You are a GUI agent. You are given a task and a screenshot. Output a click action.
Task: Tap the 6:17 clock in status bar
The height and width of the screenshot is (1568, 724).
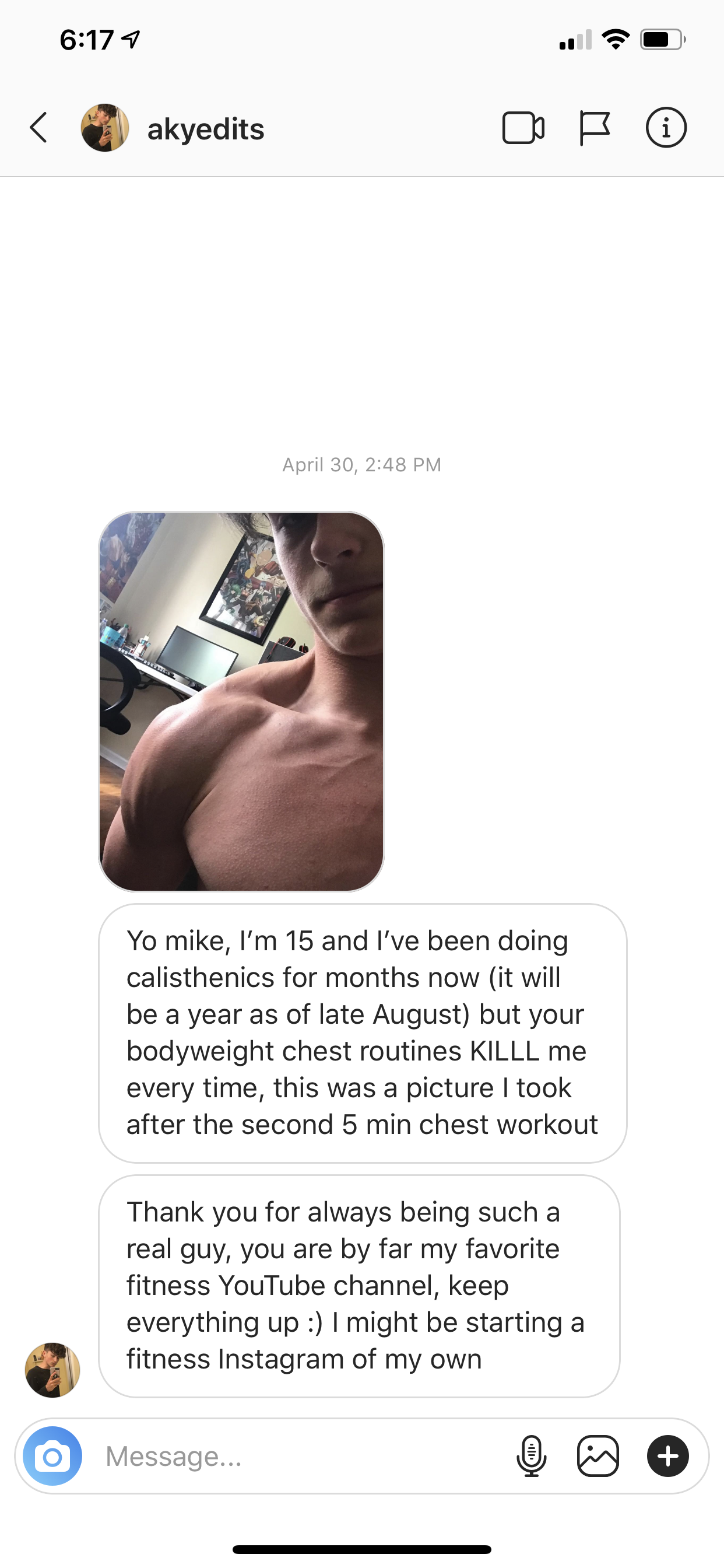[x=86, y=40]
